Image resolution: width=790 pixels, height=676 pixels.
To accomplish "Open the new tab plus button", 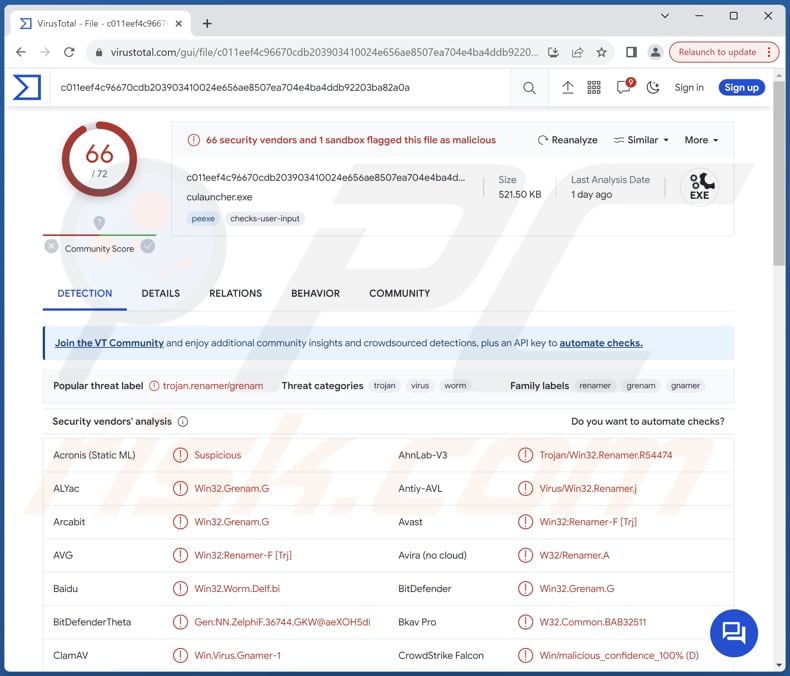I will point(207,23).
